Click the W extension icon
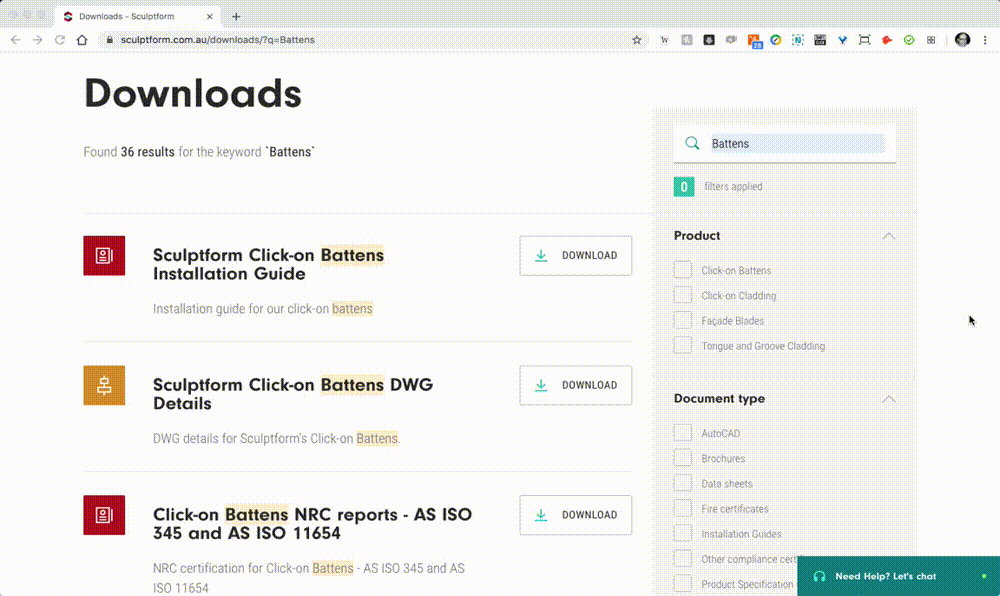Image resolution: width=1000 pixels, height=596 pixels. point(665,40)
